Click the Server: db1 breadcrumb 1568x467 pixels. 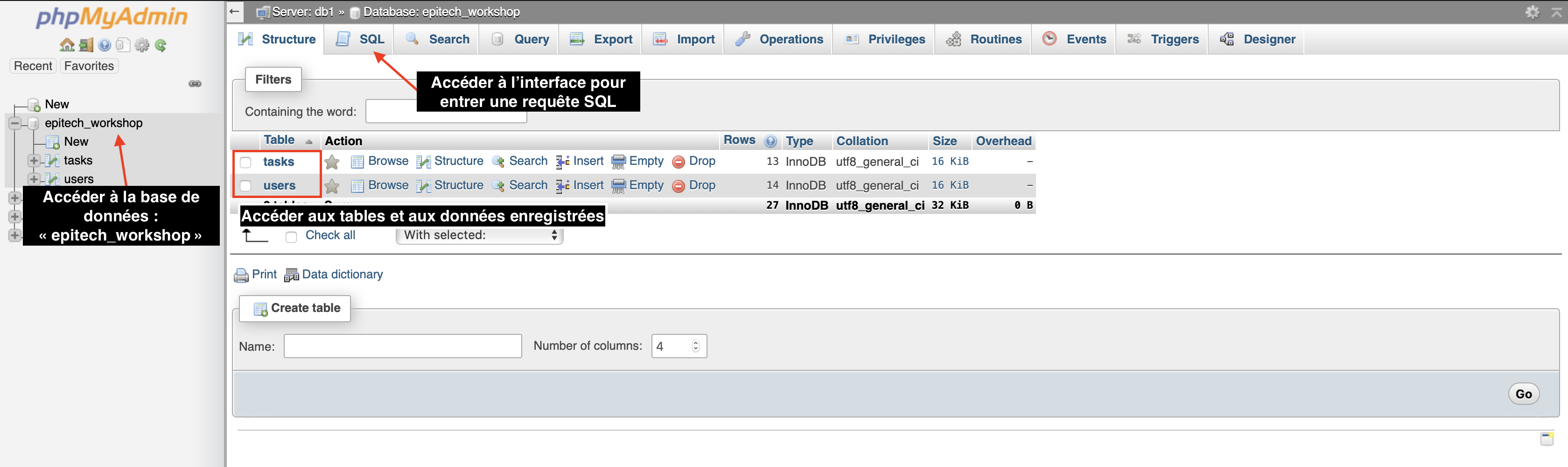302,12
